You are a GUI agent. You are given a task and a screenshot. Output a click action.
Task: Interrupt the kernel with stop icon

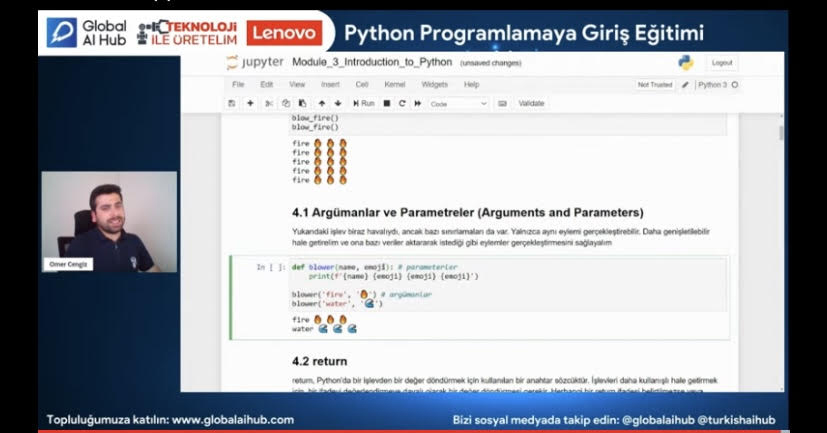point(387,103)
